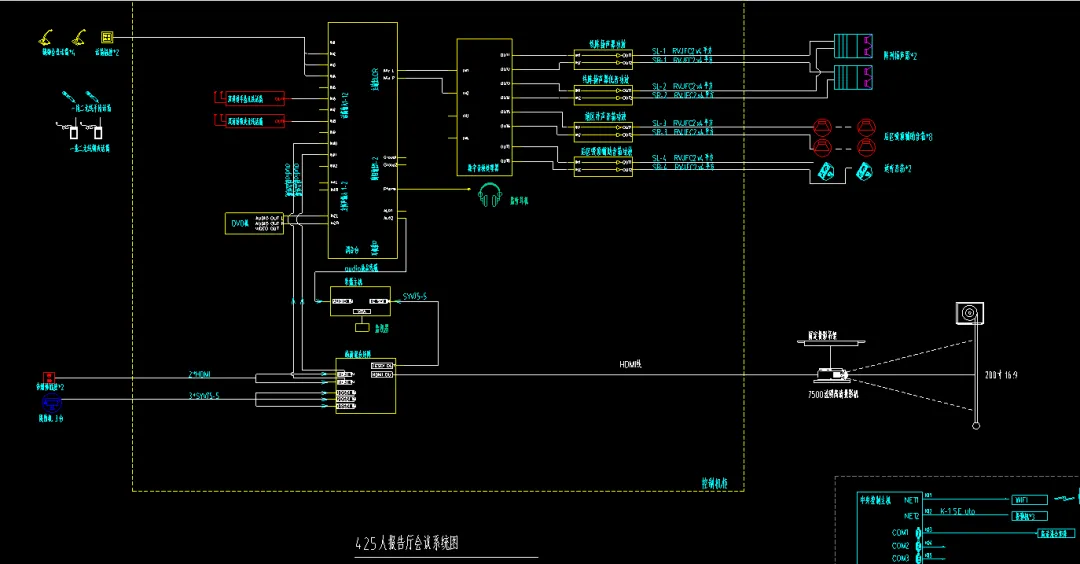1080x564 pixels.
Task: Click the 'SB-4' cable label
Action: pyautogui.click(x=659, y=167)
